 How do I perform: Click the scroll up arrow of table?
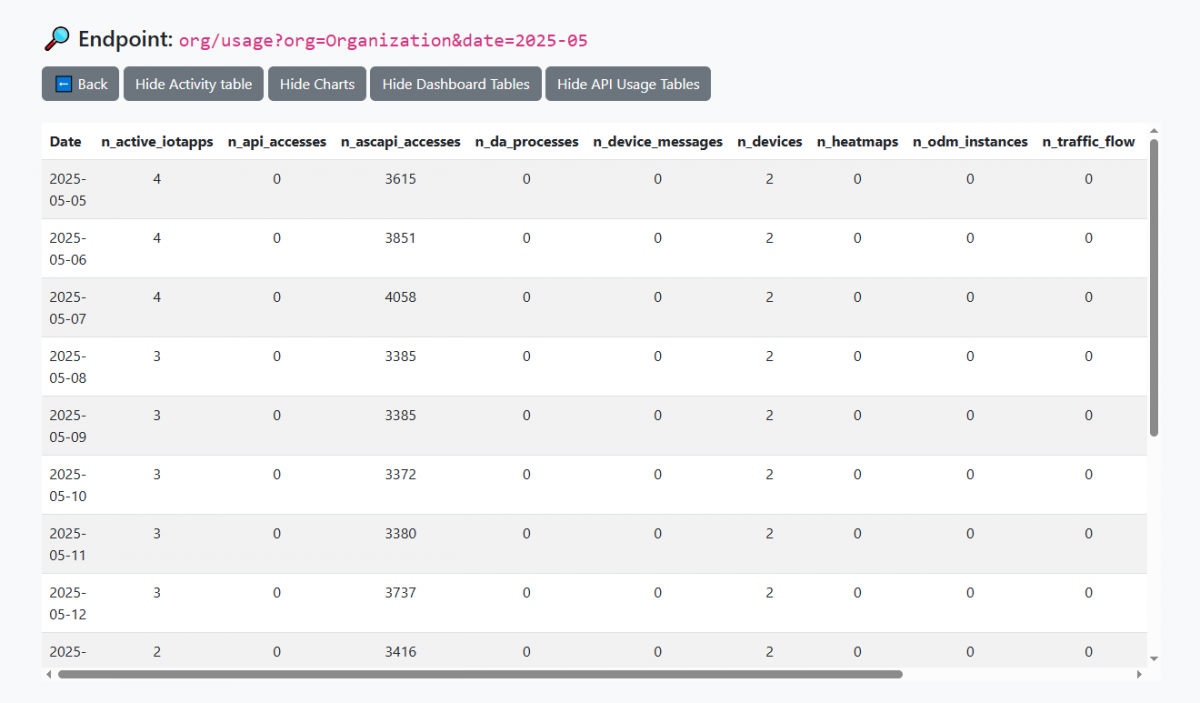pos(1154,131)
